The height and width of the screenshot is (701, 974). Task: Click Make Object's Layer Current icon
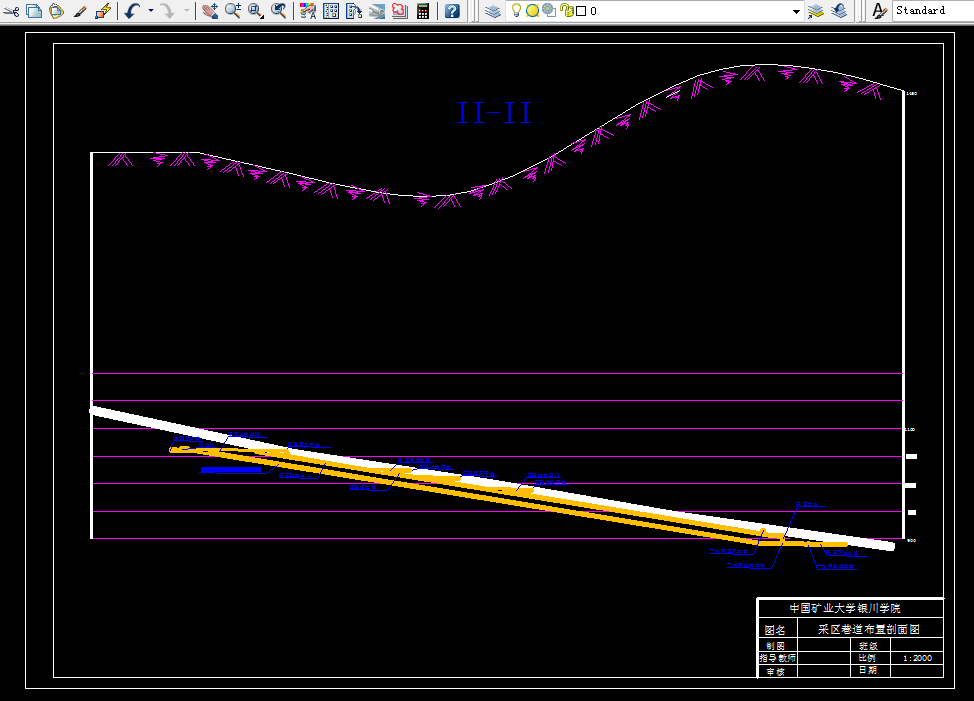816,11
